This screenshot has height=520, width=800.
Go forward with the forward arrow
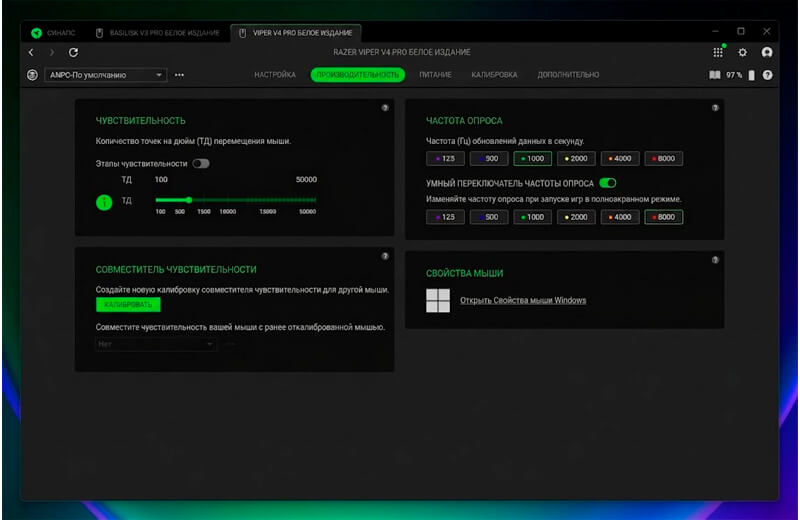click(x=52, y=52)
